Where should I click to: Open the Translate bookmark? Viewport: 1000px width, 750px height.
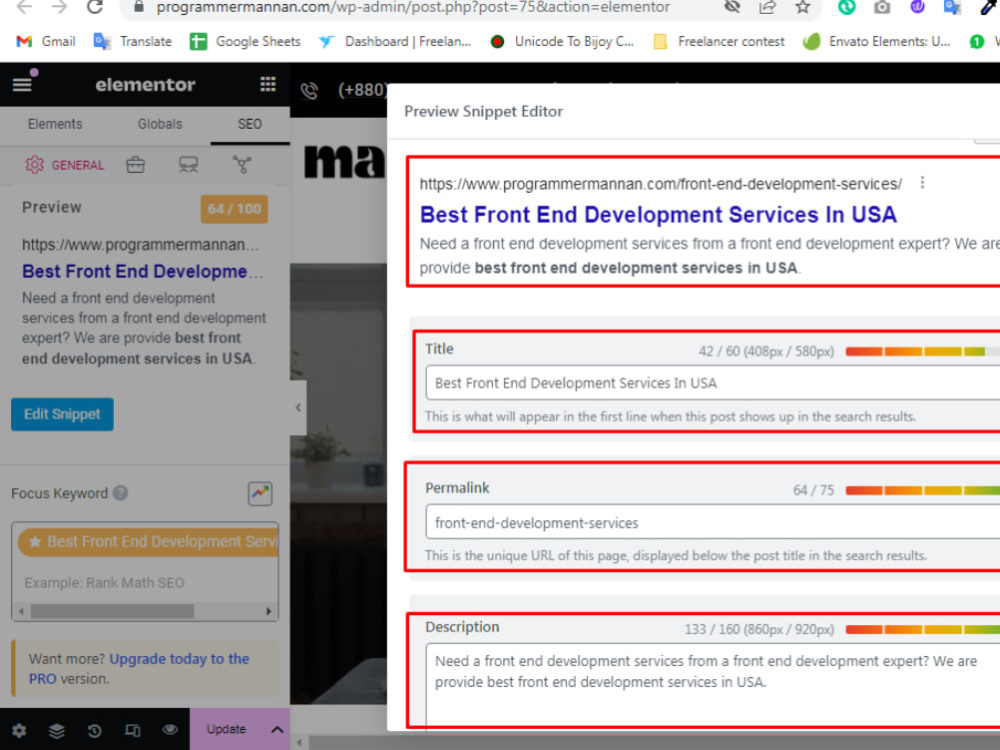[133, 41]
